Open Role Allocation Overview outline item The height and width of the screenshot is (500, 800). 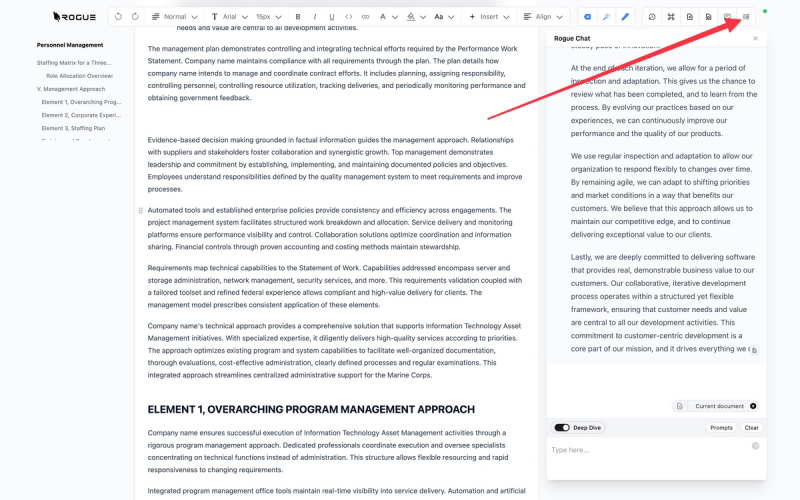pos(80,76)
